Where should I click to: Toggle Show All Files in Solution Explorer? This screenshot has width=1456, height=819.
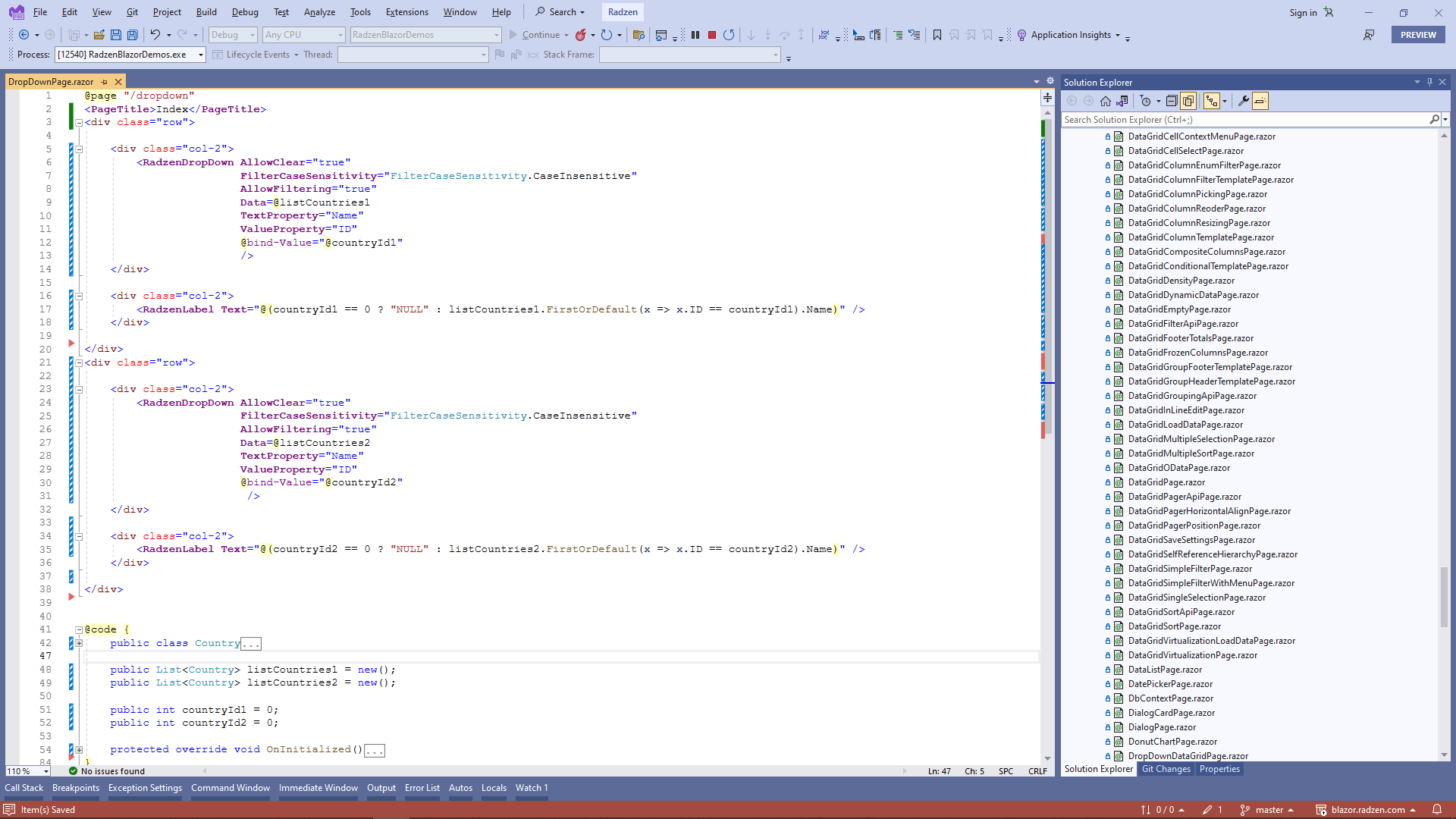pyautogui.click(x=1188, y=101)
